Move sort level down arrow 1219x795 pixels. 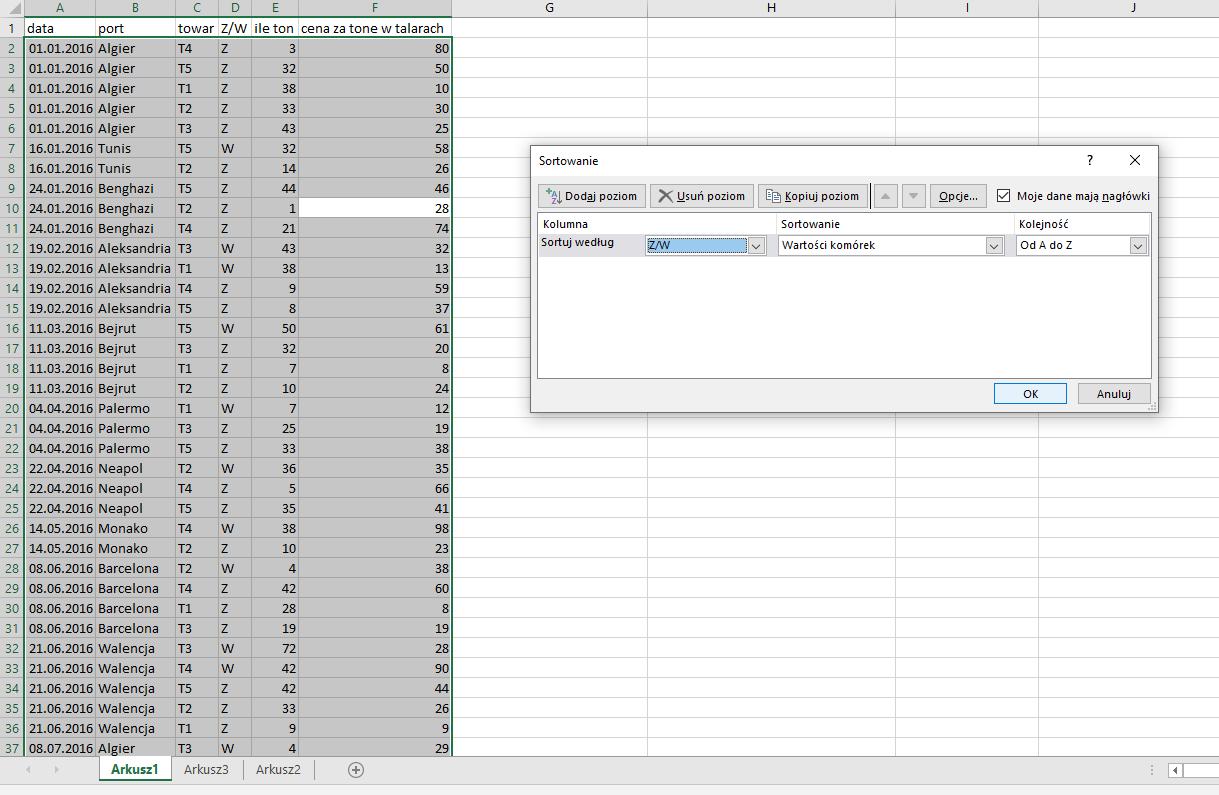[x=914, y=196]
